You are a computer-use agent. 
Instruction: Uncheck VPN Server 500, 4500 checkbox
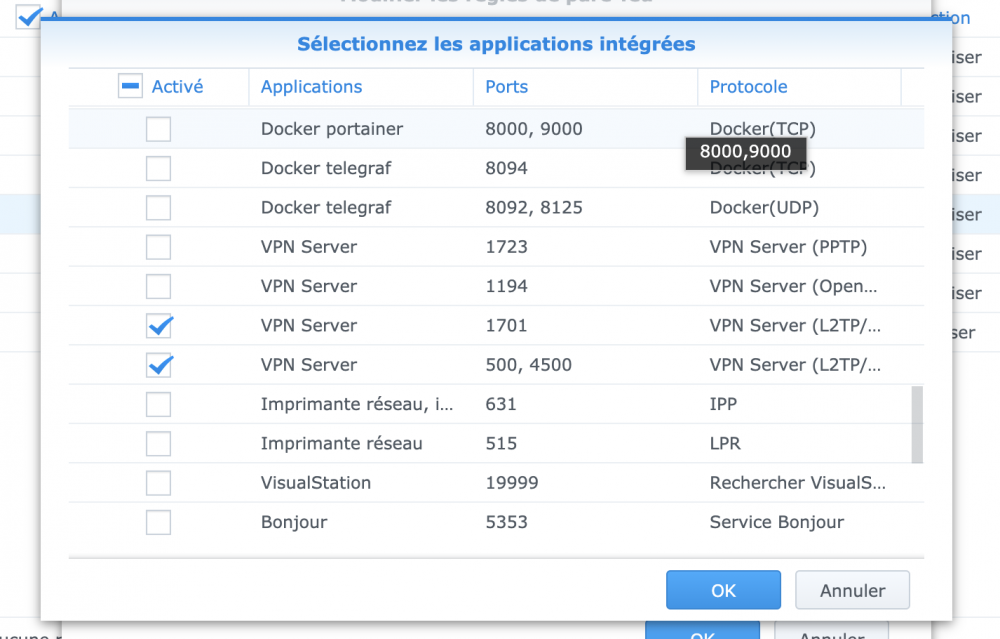pyautogui.click(x=158, y=365)
